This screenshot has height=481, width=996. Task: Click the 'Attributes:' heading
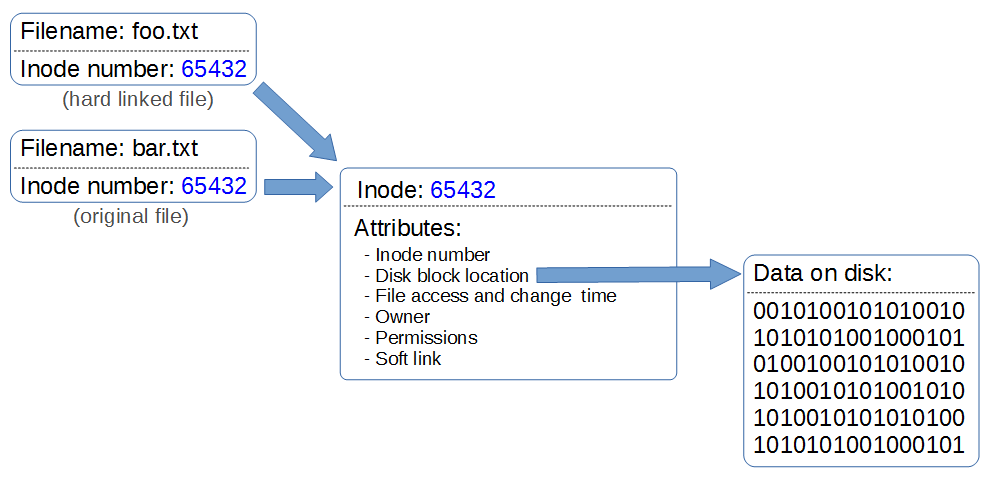tap(408, 228)
